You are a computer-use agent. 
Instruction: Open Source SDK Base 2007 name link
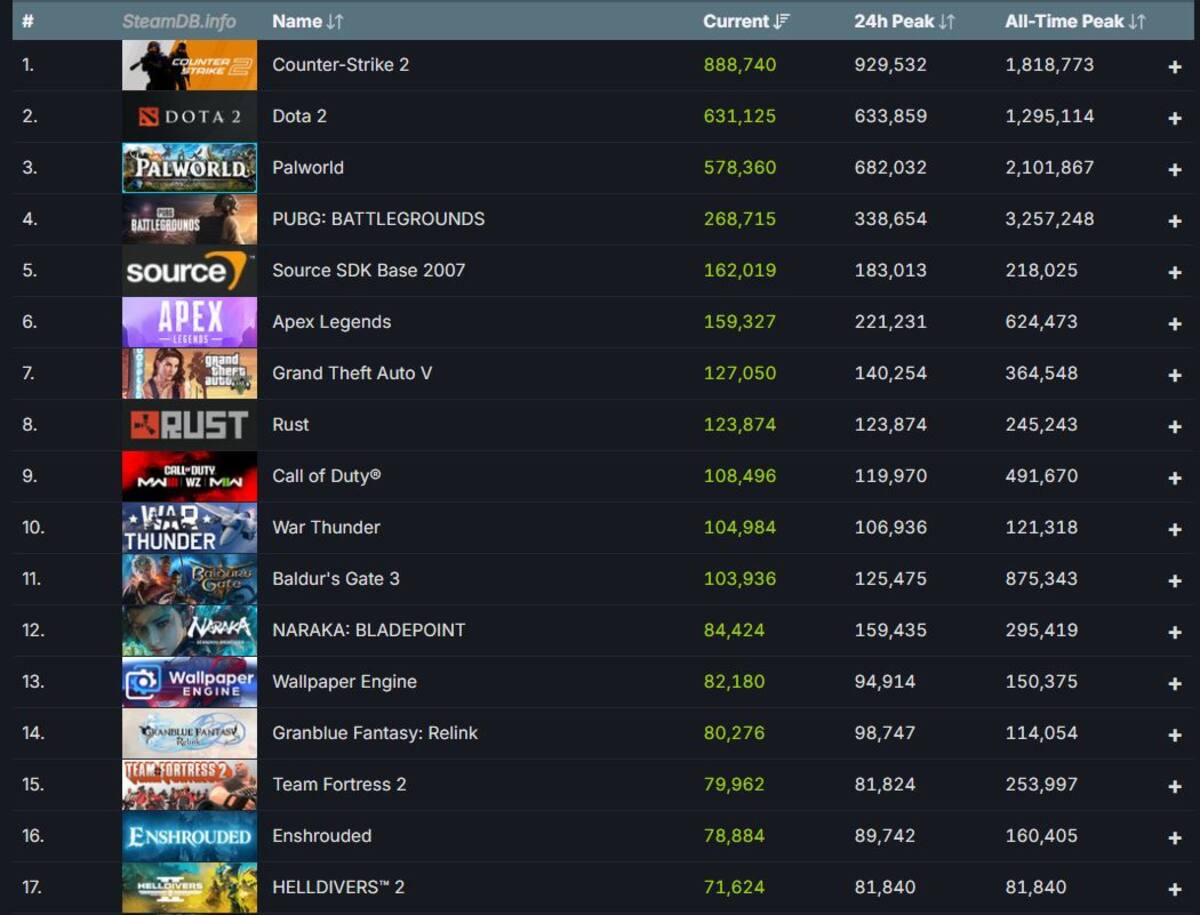click(369, 271)
